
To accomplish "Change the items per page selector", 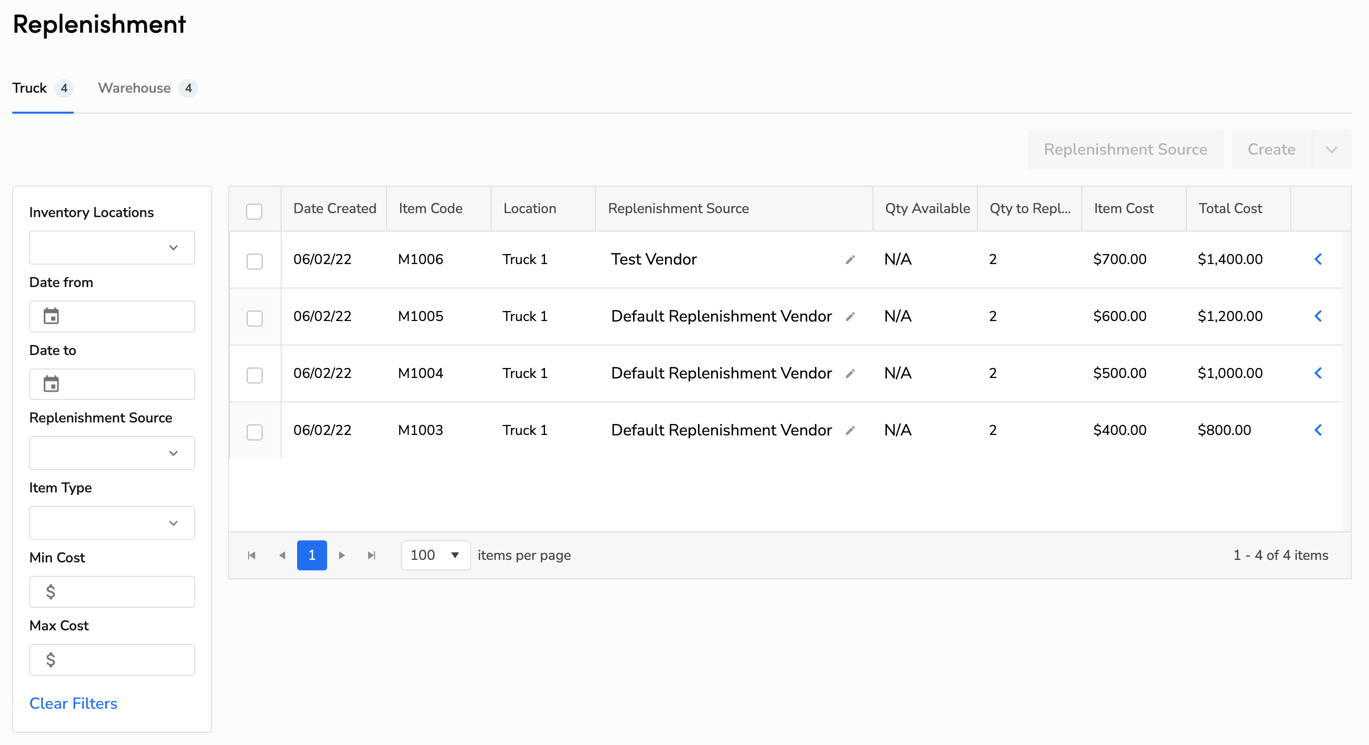I will 435,555.
